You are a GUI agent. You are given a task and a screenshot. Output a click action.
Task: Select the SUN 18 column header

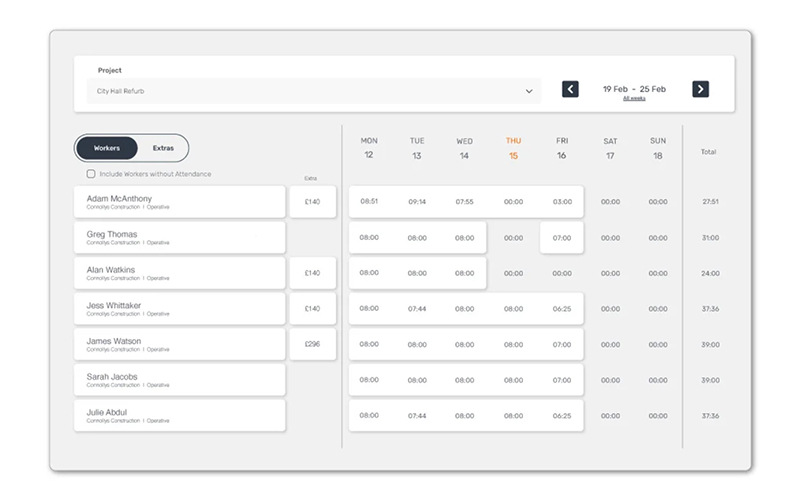pos(658,148)
